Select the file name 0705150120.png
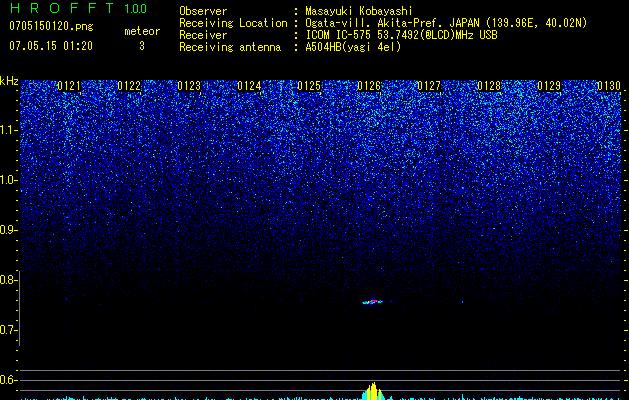Viewport: 629px width, 400px height. tap(51, 27)
